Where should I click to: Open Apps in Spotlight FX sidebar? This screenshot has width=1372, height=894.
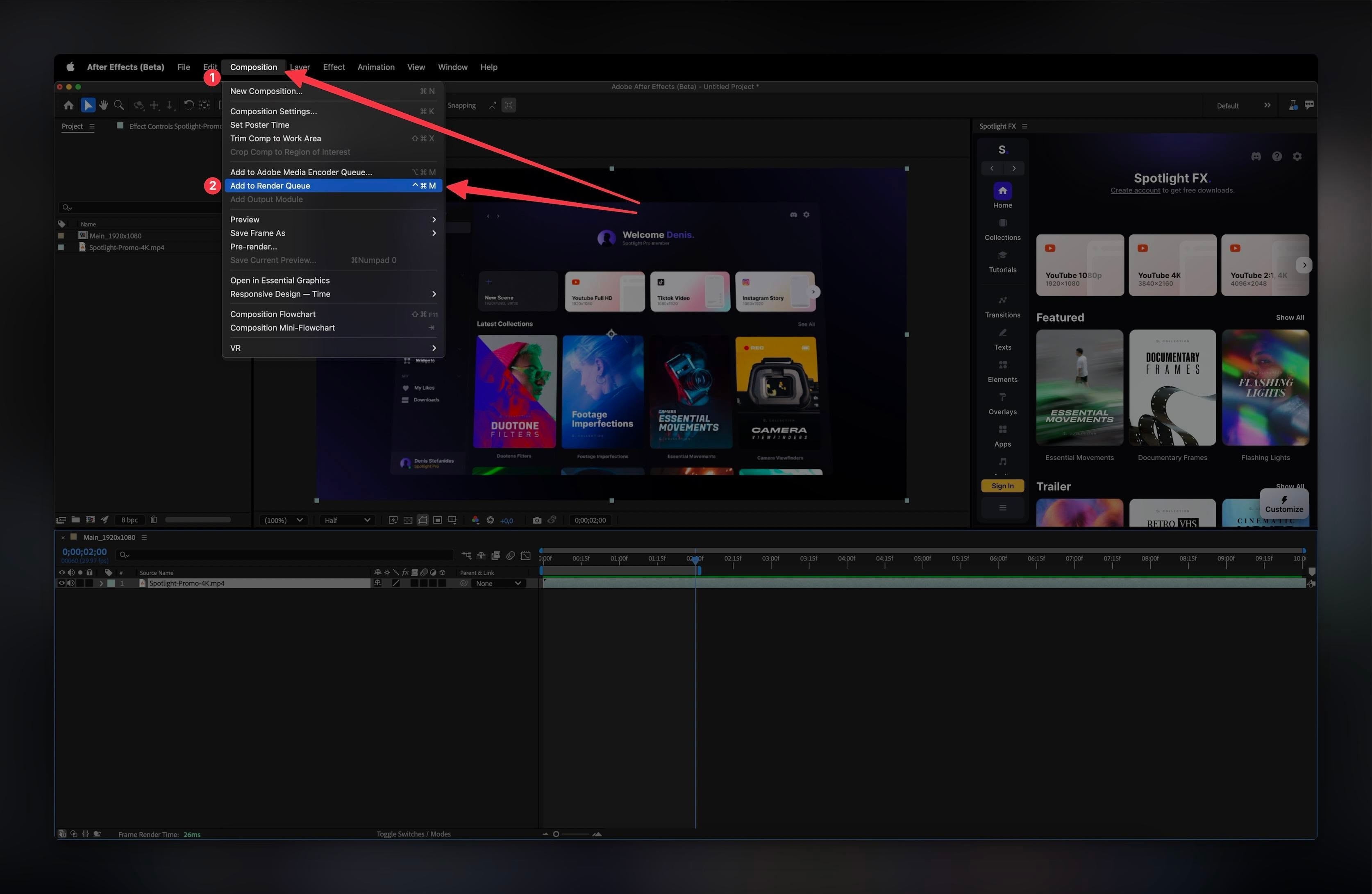(x=1002, y=436)
